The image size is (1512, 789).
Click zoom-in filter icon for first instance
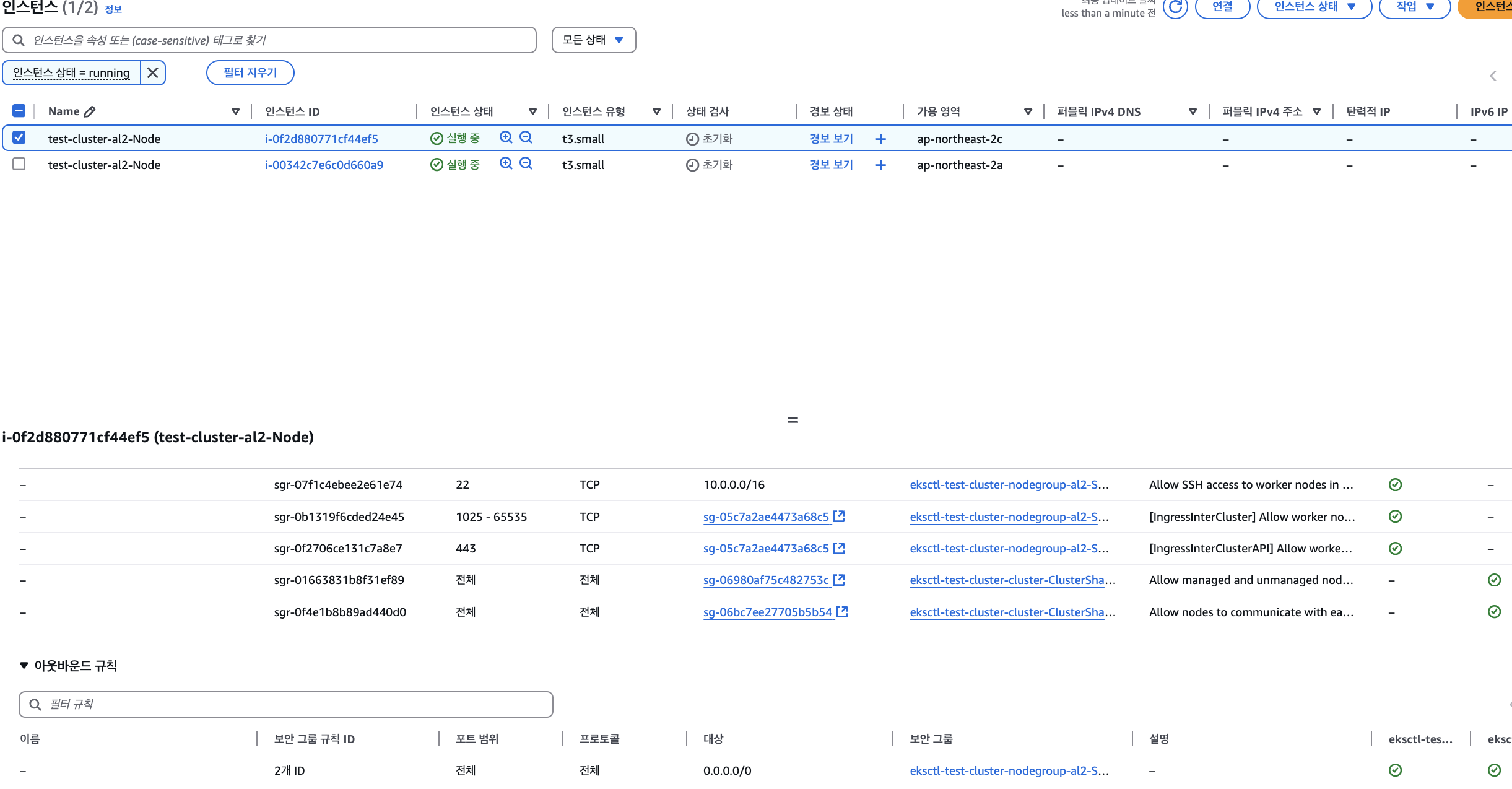tap(506, 137)
